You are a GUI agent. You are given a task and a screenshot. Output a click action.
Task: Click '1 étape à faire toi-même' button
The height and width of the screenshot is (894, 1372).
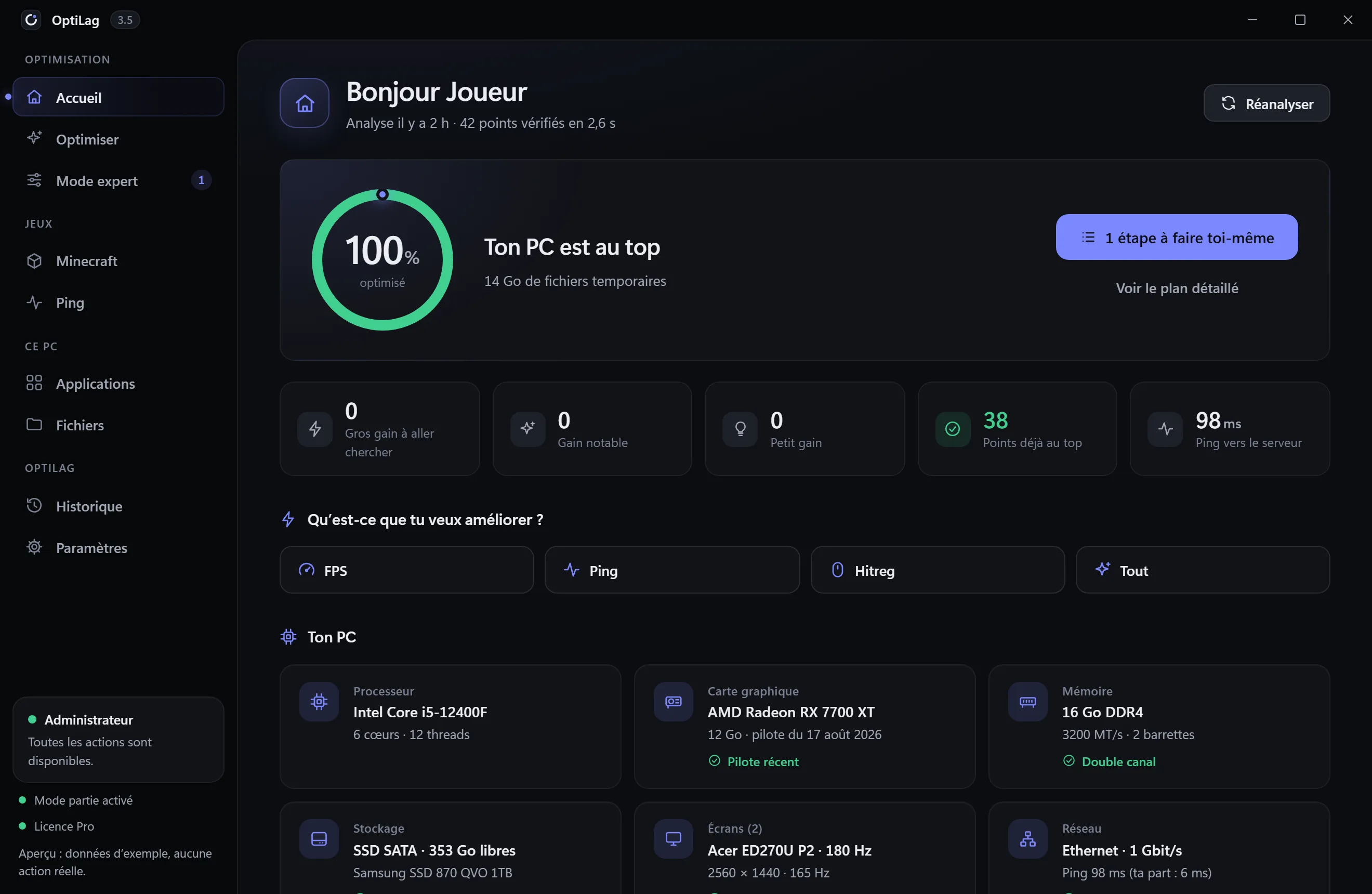click(1177, 237)
